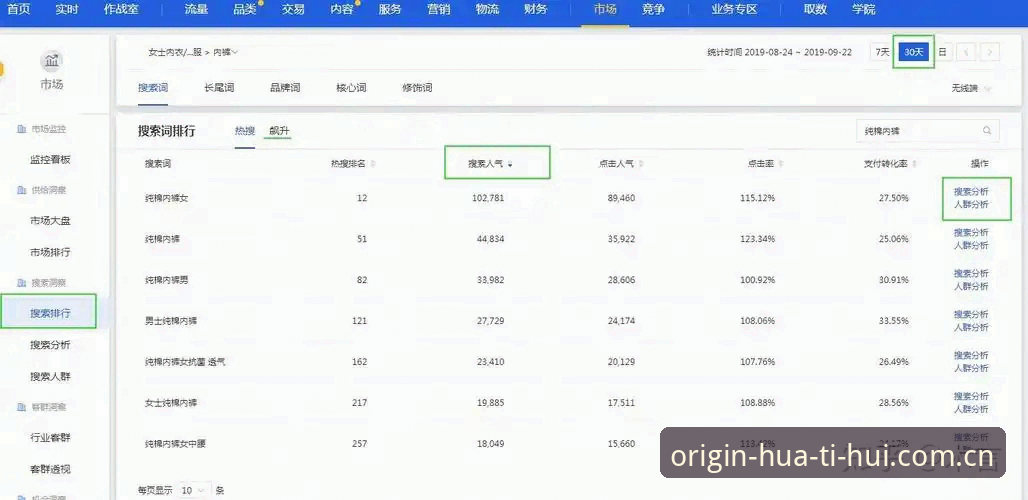Click the 102,781 search popularity value
The image size is (1028, 500).
click(488, 198)
